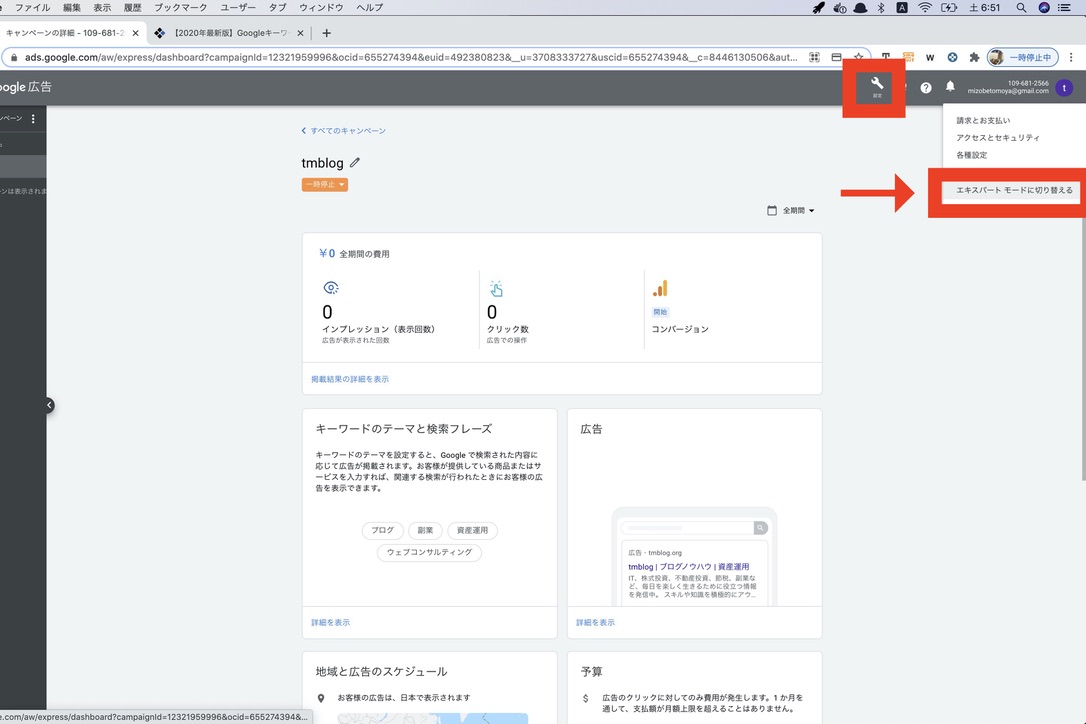Image resolution: width=1086 pixels, height=724 pixels.
Task: Switch to the 【2020年最新版】Googleキーワ tab
Action: tap(229, 33)
